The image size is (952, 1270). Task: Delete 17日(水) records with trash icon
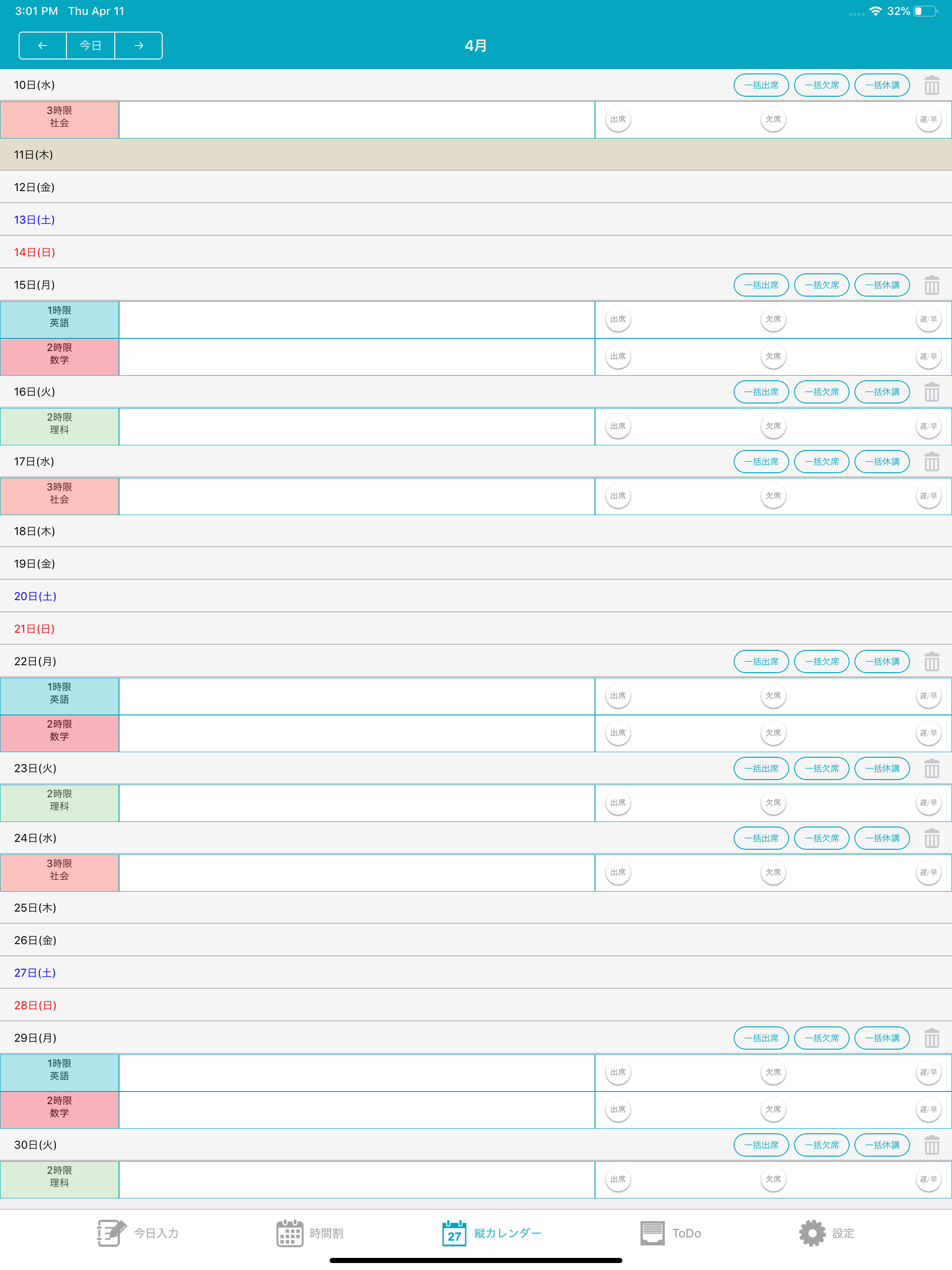point(932,462)
